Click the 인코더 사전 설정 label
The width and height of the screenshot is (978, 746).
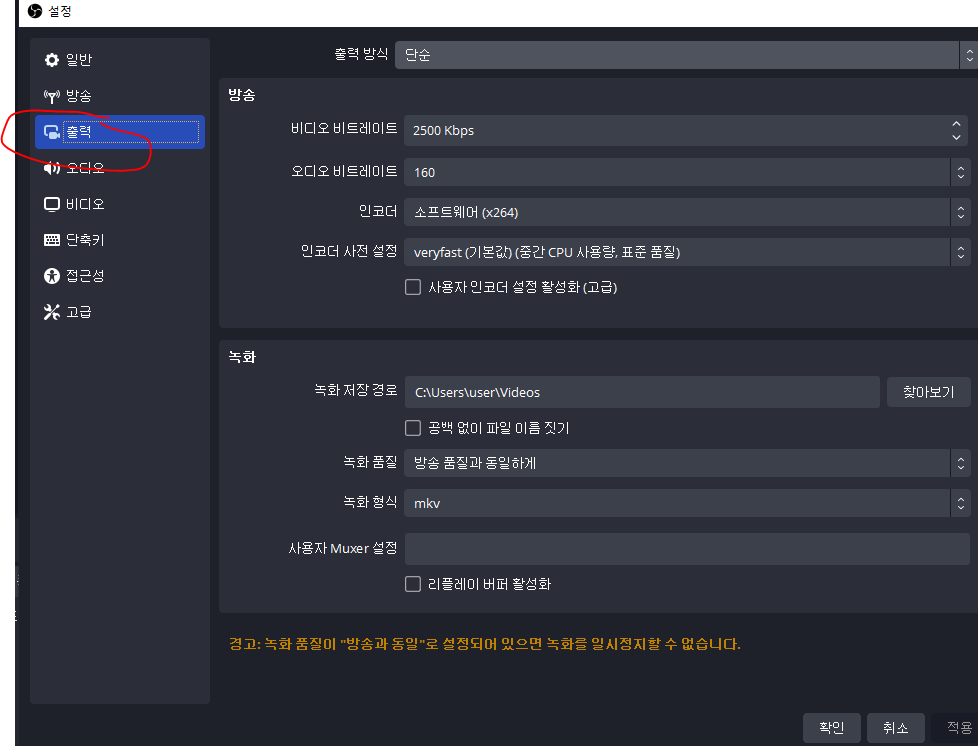pyautogui.click(x=349, y=251)
